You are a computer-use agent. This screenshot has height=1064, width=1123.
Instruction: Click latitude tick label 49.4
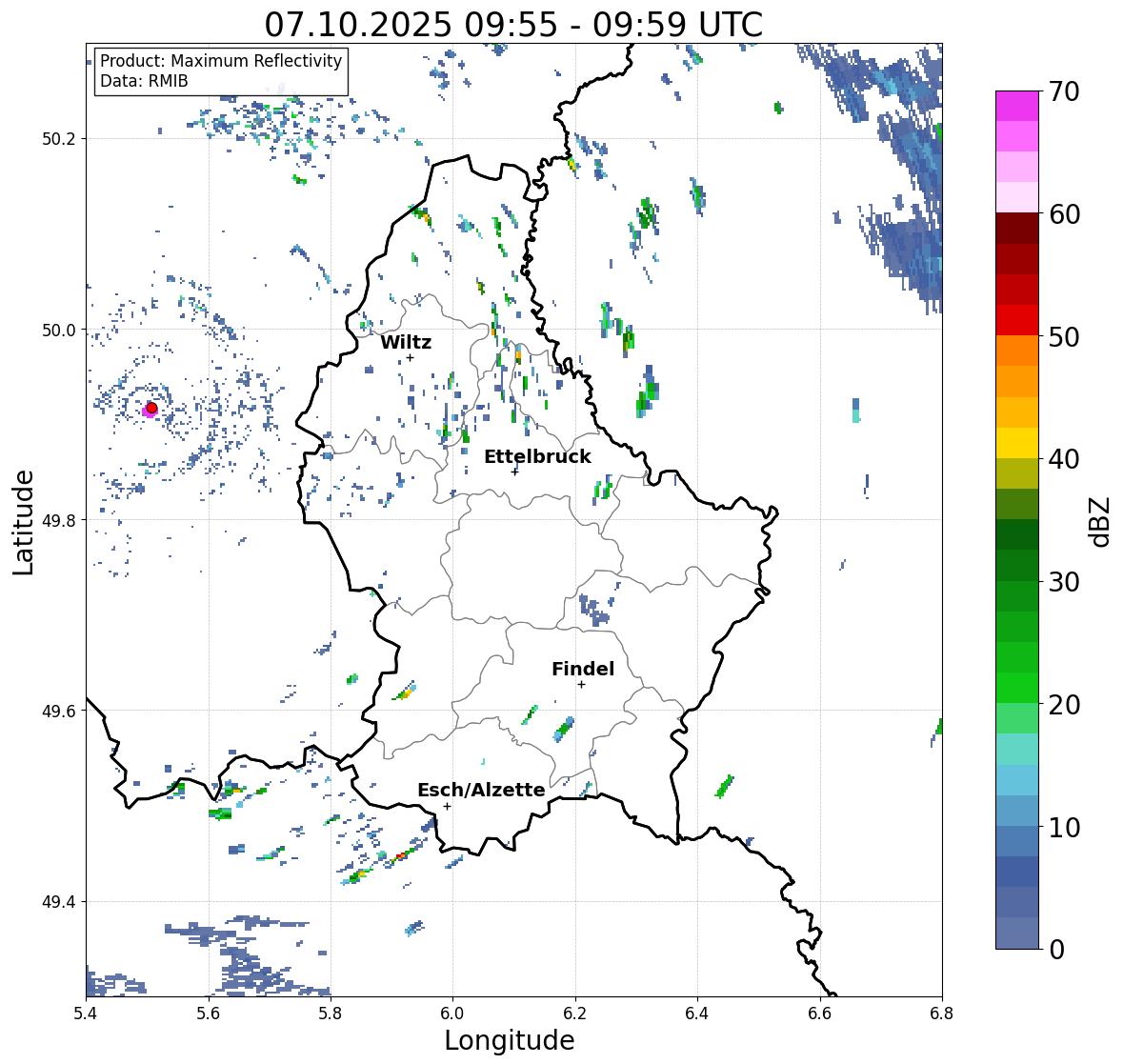point(59,902)
